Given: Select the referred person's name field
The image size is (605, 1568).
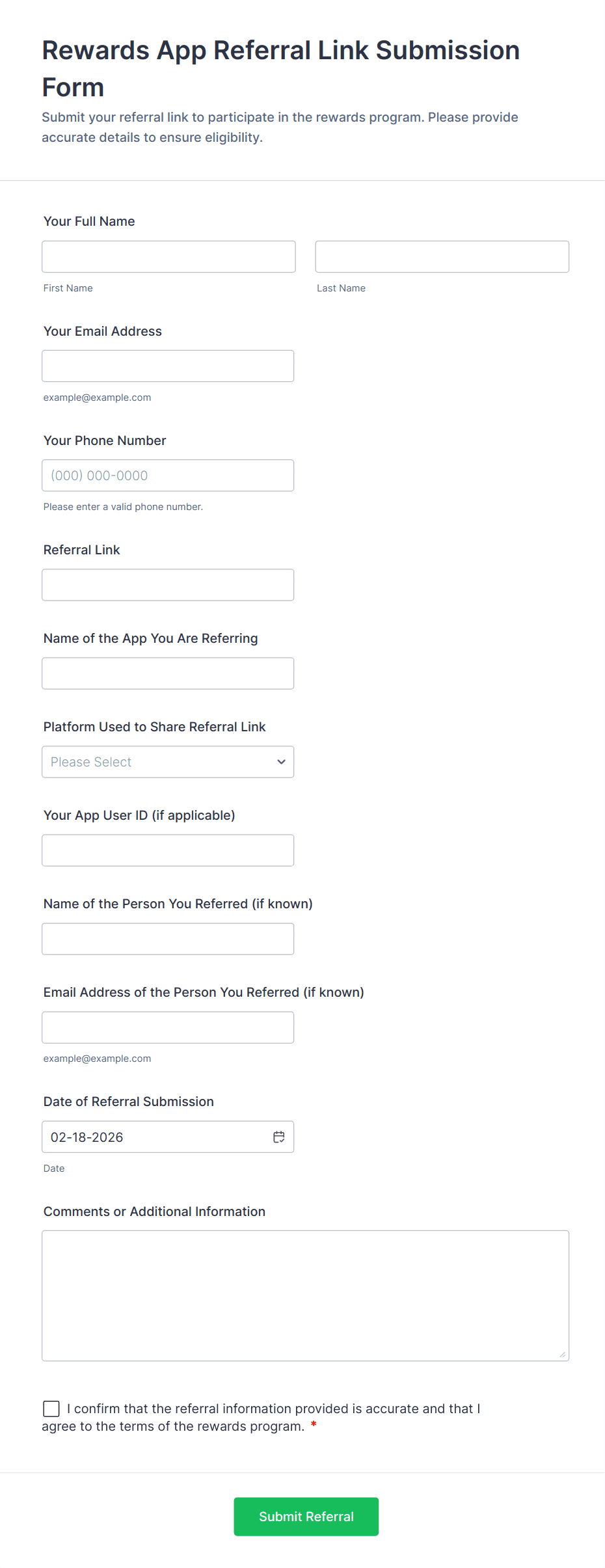Looking at the screenshot, I should pyautogui.click(x=168, y=939).
